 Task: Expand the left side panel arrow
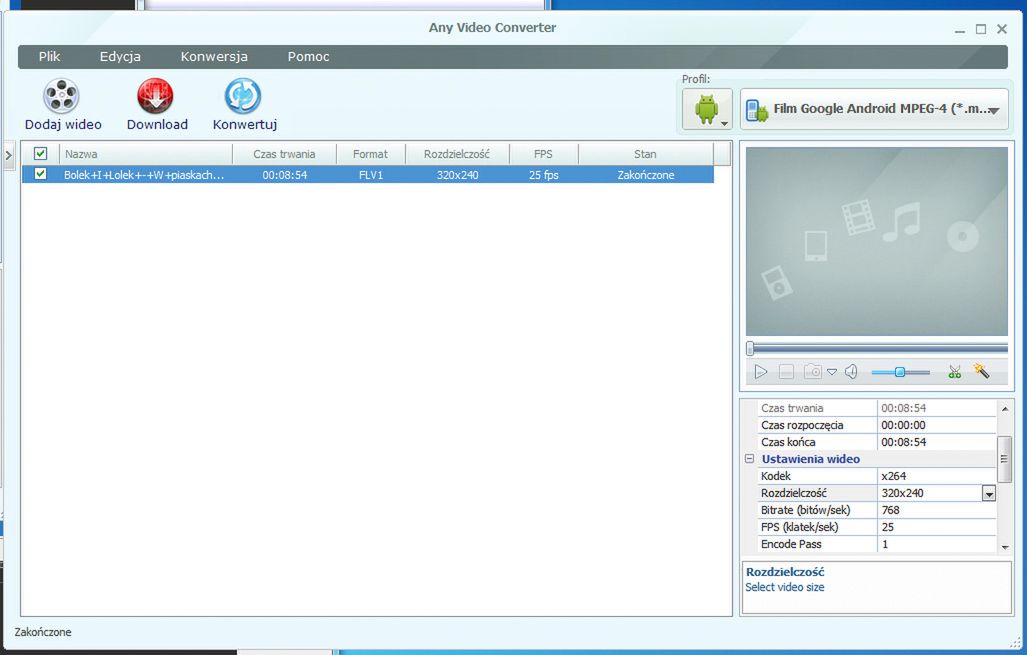click(x=9, y=155)
